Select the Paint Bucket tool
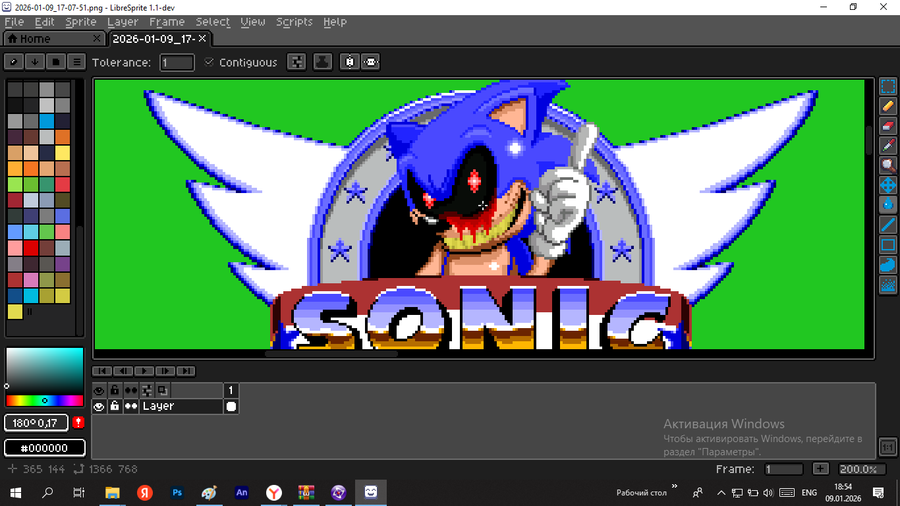 click(887, 205)
